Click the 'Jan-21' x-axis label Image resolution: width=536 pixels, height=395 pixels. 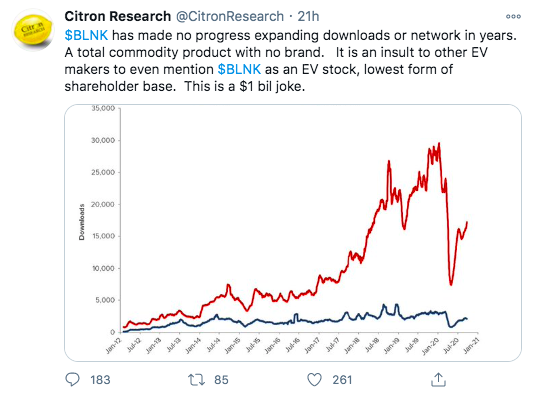point(472,344)
